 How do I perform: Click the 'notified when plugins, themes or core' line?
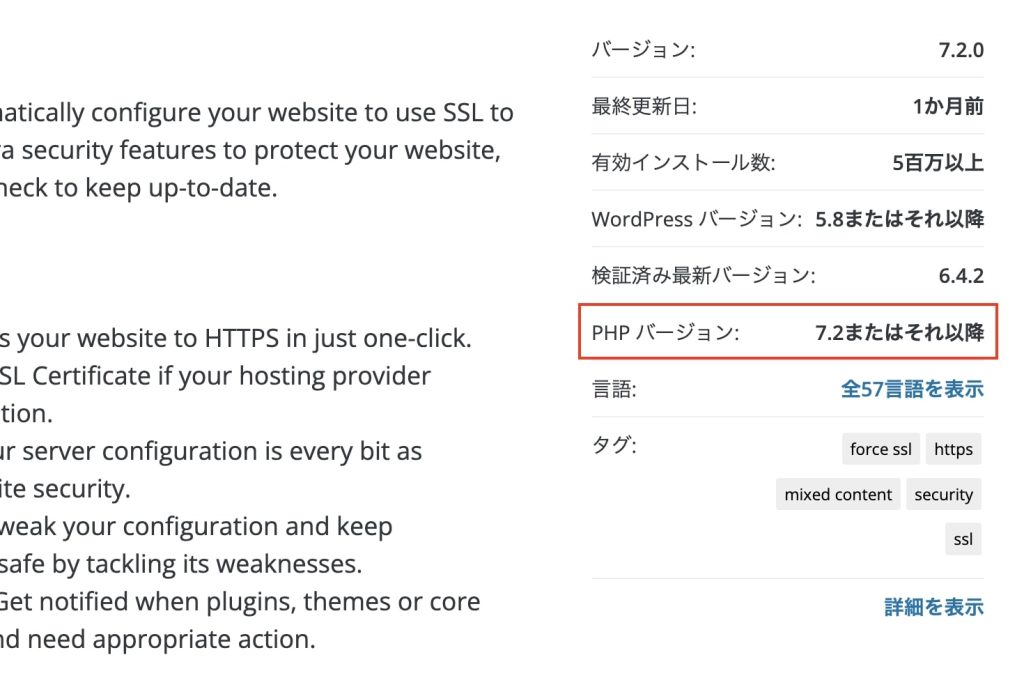[240, 601]
